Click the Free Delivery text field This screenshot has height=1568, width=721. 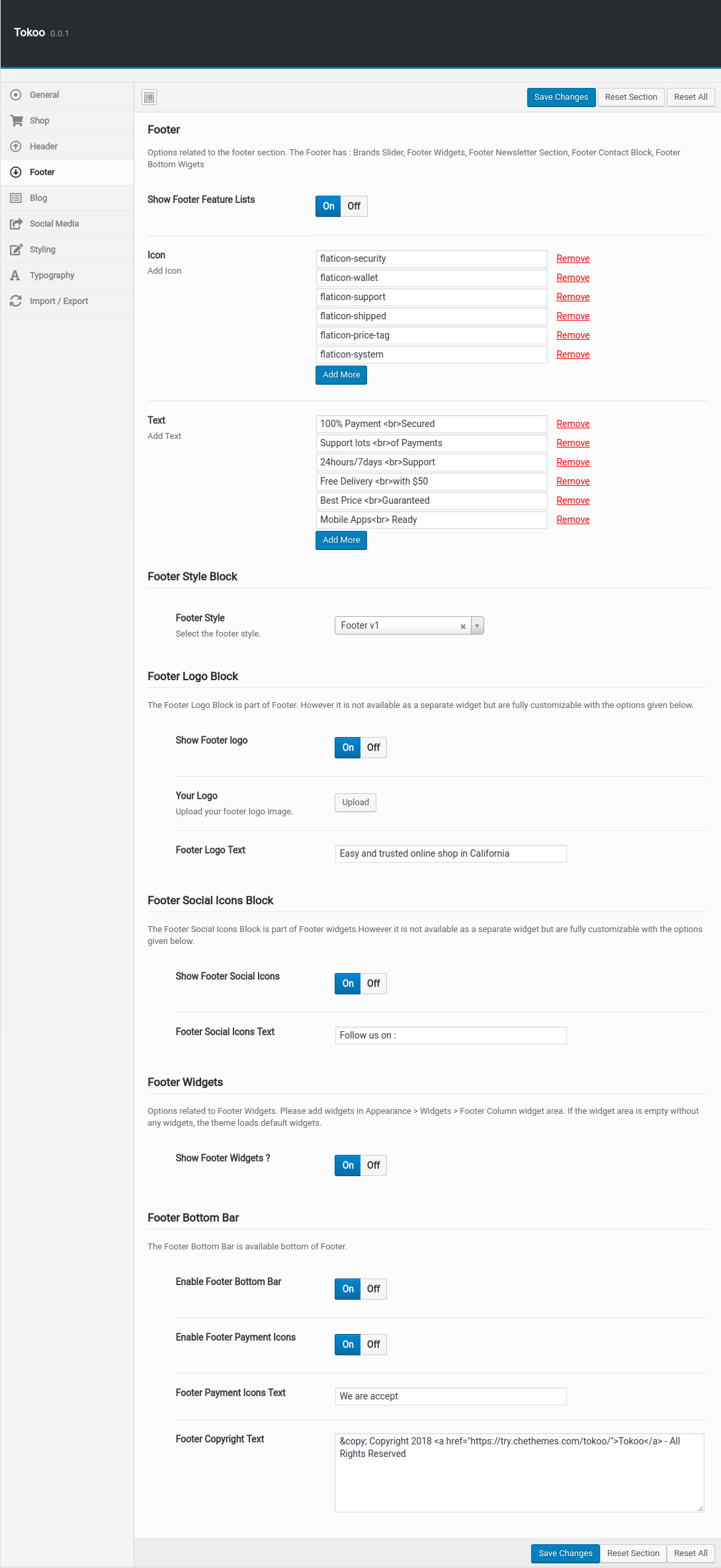[431, 481]
